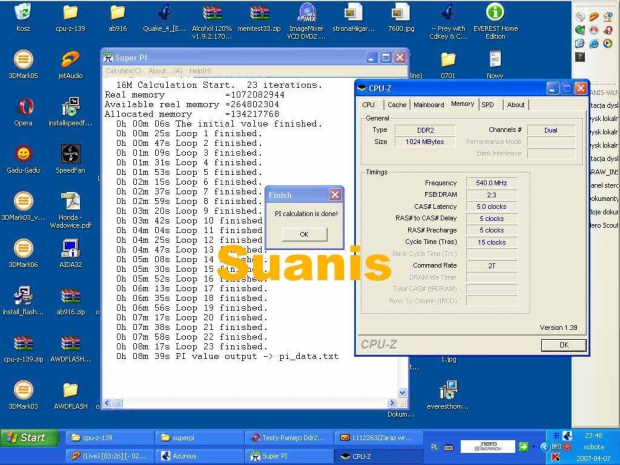Click the Channels # Dual value
The width and height of the screenshot is (620, 465).
[551, 130]
